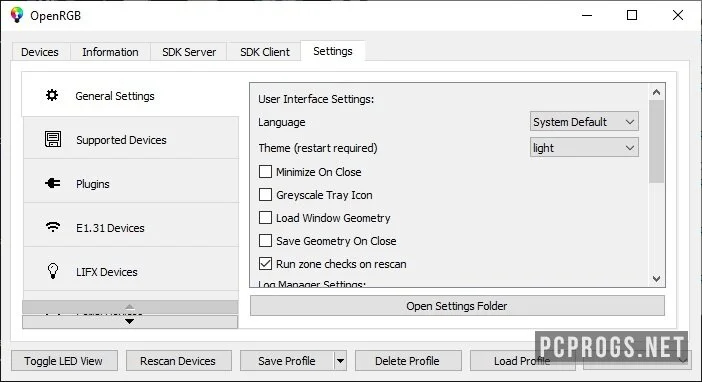The width and height of the screenshot is (702, 382).
Task: Click the OpenRGB app logo icon
Action: (17, 15)
